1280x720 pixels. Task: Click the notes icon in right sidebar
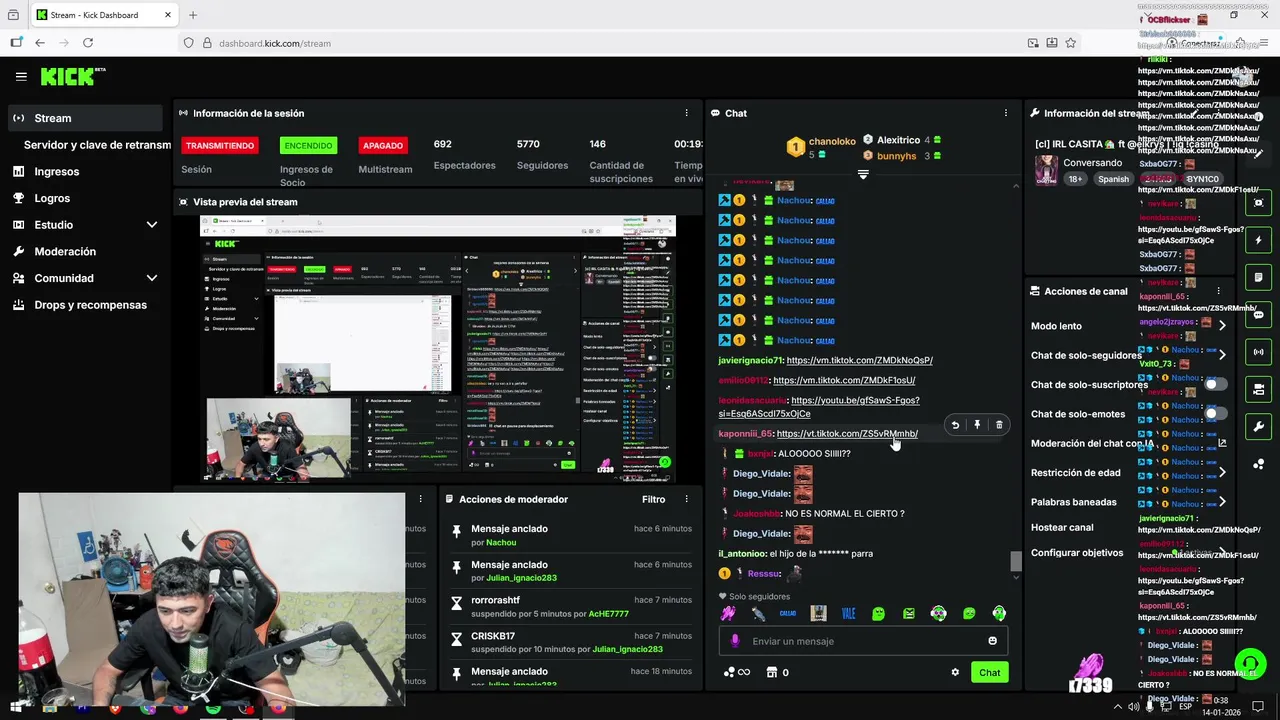(x=1259, y=277)
